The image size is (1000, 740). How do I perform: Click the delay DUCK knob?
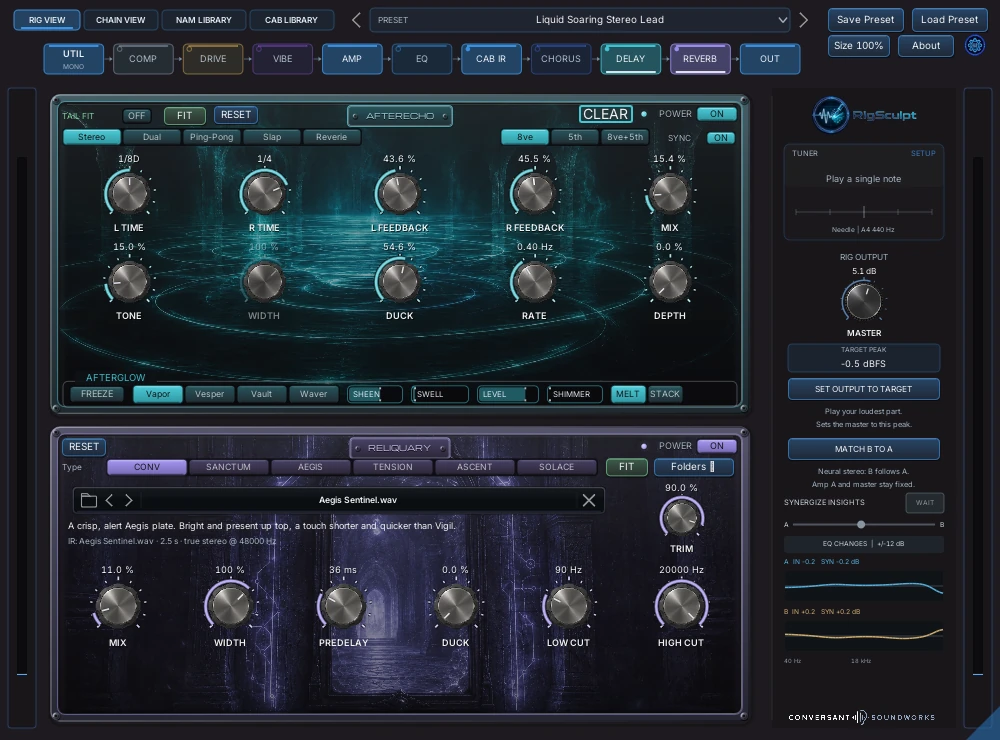point(399,281)
